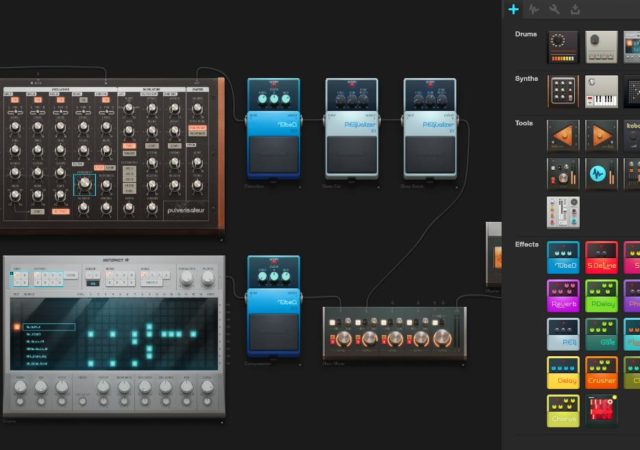This screenshot has width=640, height=450.
Task: Toggle footswitch on the bottom TubeD pedal
Action: (x=273, y=332)
